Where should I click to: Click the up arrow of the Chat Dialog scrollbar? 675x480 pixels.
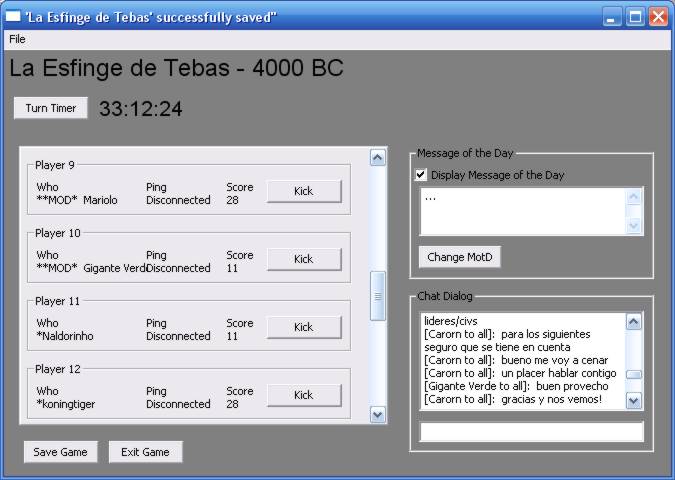[x=633, y=322]
